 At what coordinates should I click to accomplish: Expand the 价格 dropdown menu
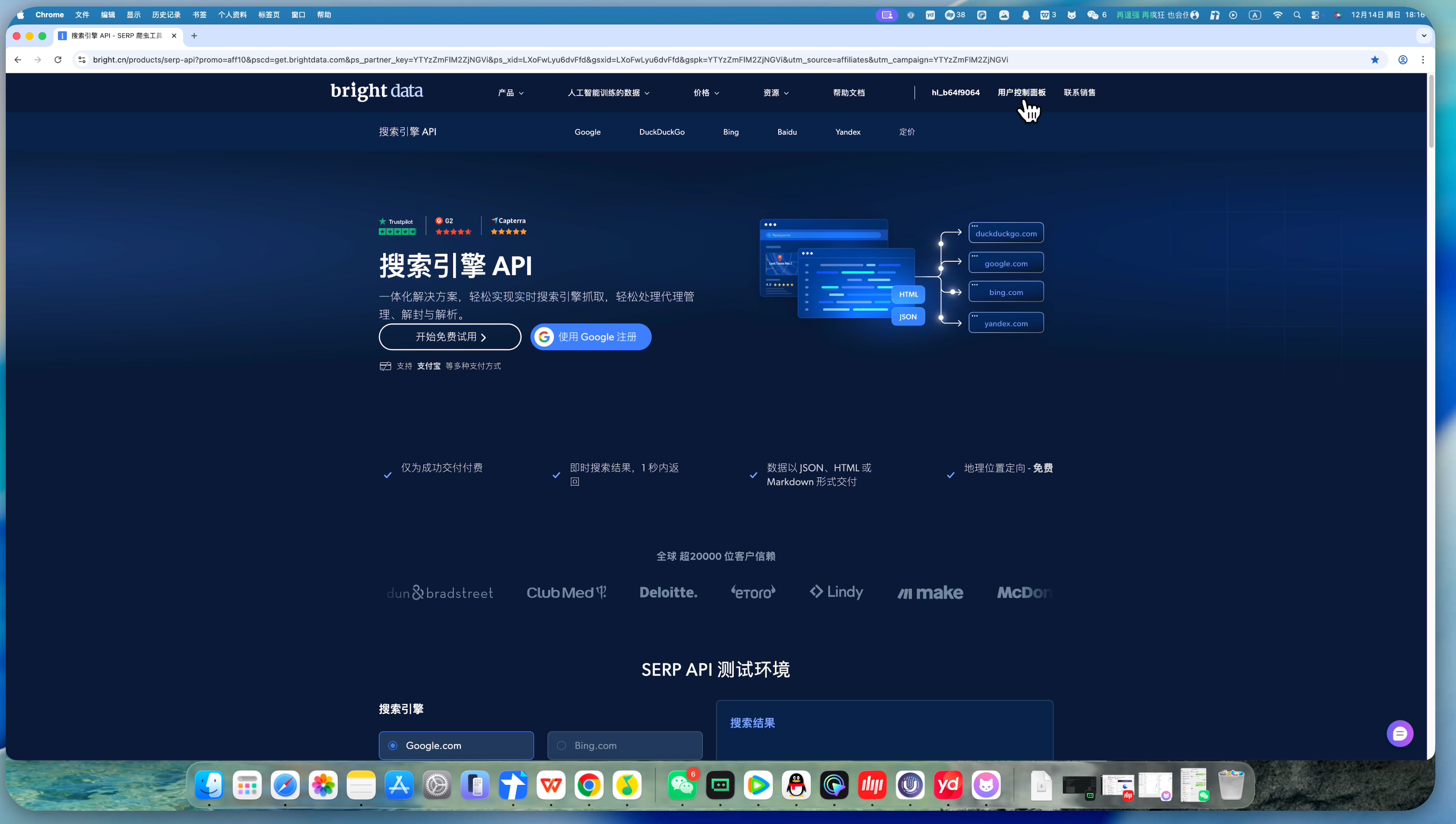(x=706, y=93)
